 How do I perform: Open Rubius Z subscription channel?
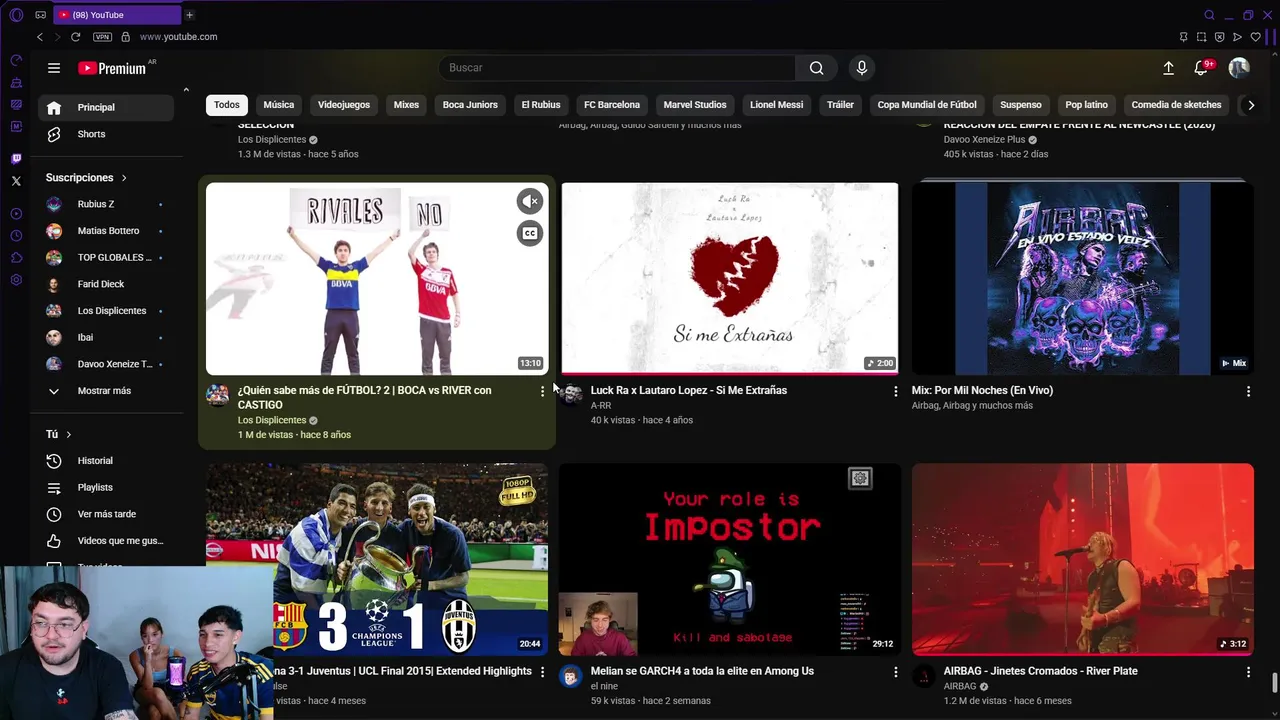click(x=106, y=204)
